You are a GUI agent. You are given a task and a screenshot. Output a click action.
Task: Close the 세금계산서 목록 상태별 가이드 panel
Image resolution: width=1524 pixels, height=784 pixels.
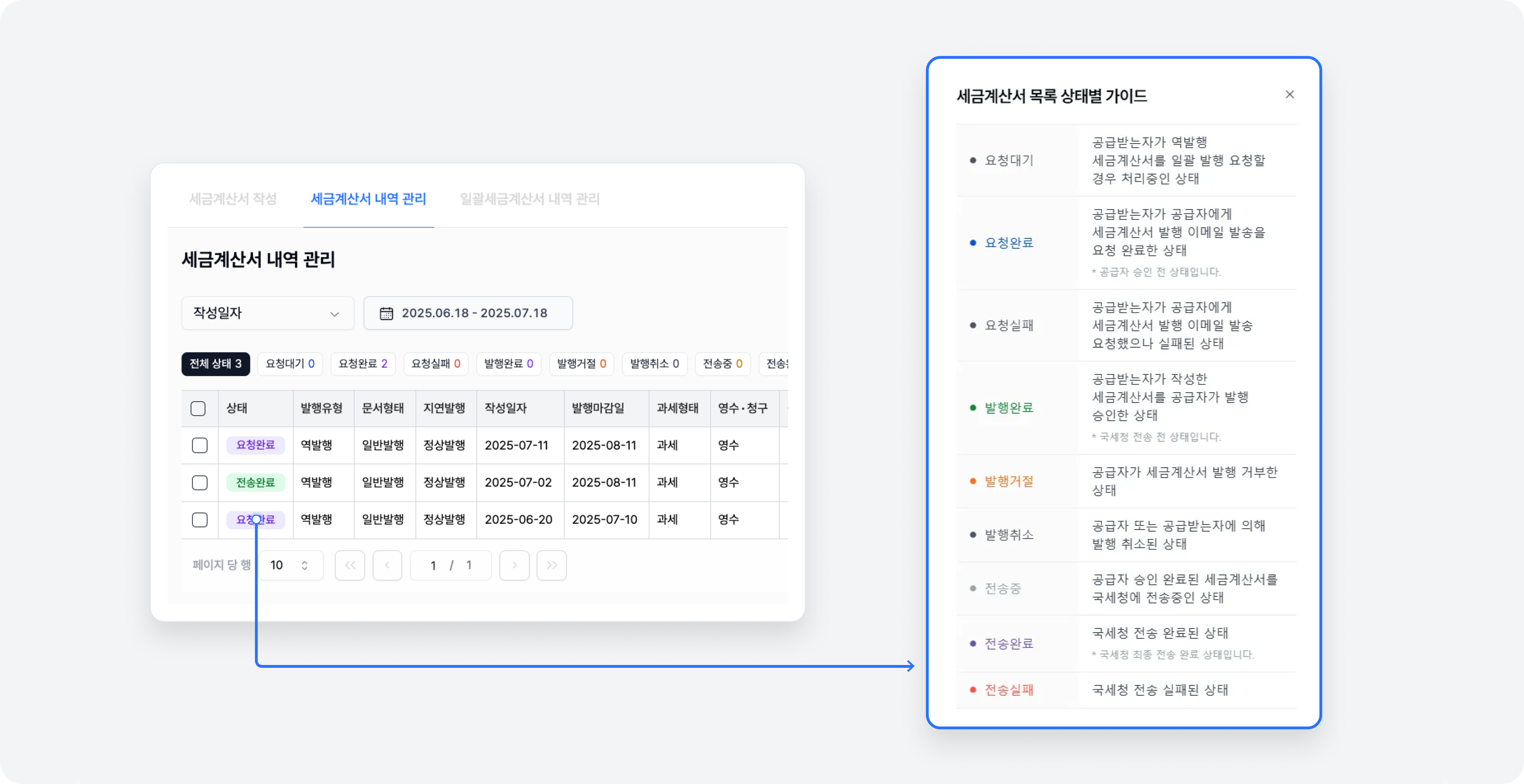[1290, 94]
